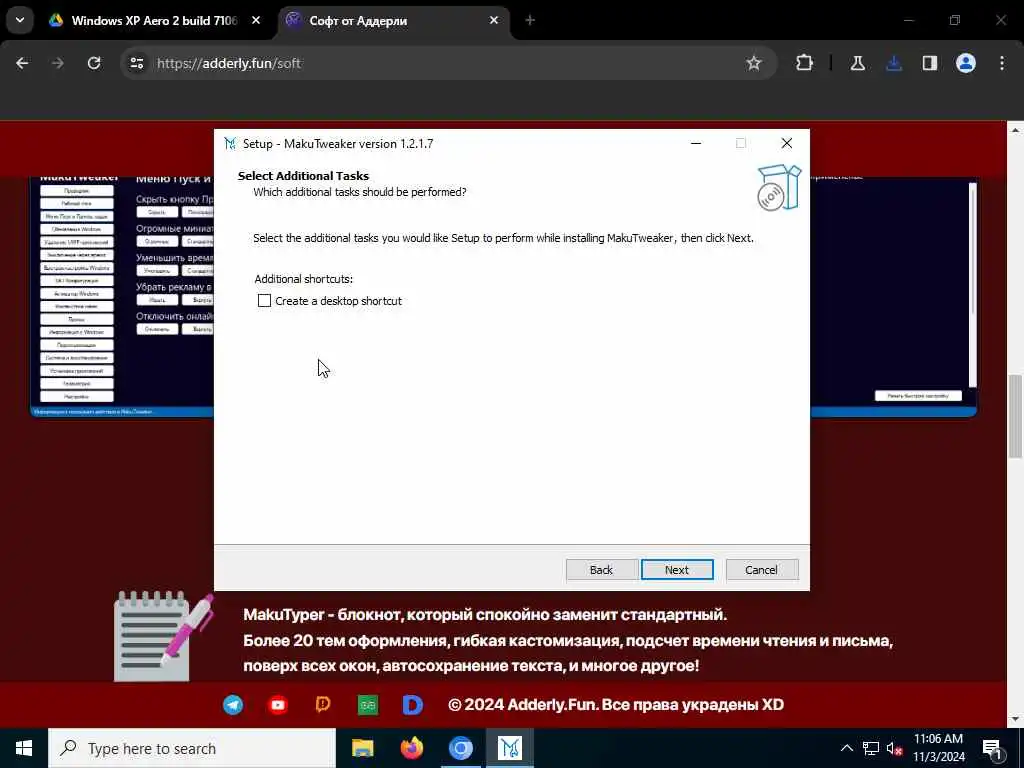1024x768 pixels.
Task: Show browser downloads
Action: coord(894,63)
